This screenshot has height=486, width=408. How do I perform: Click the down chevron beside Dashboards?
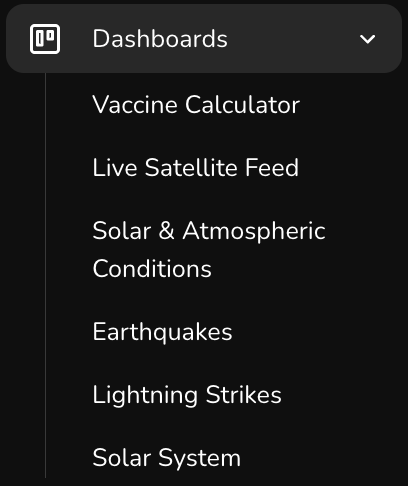367,39
